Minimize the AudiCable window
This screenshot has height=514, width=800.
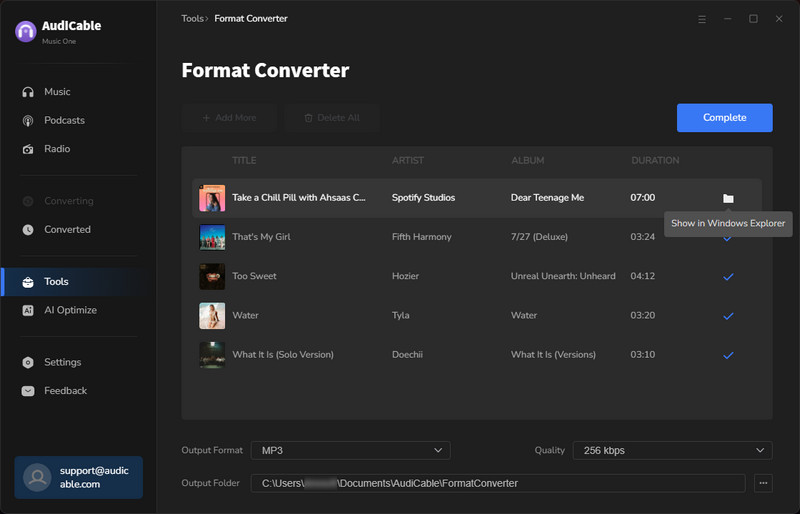(728, 19)
